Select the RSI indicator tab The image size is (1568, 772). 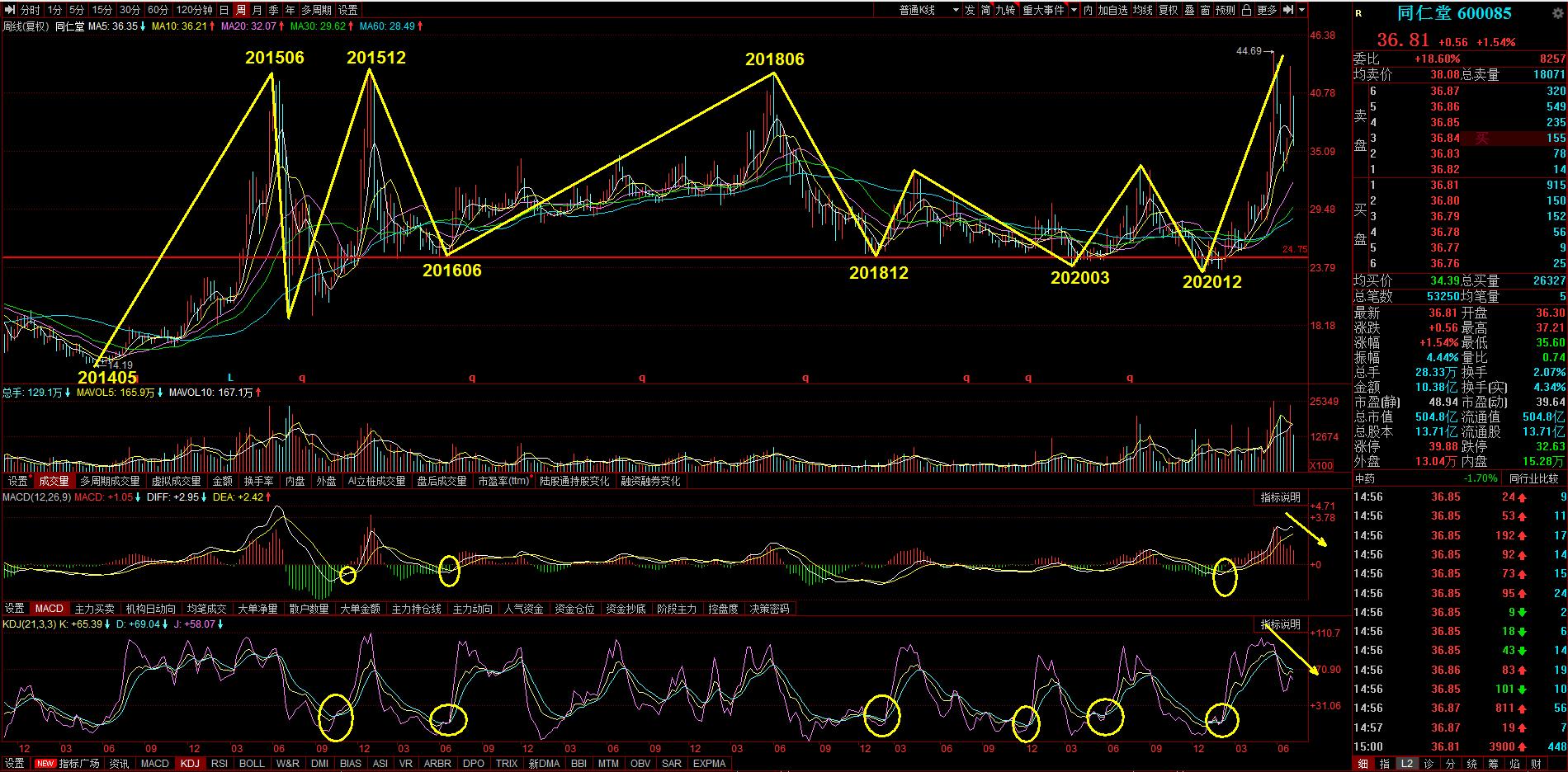(x=219, y=764)
